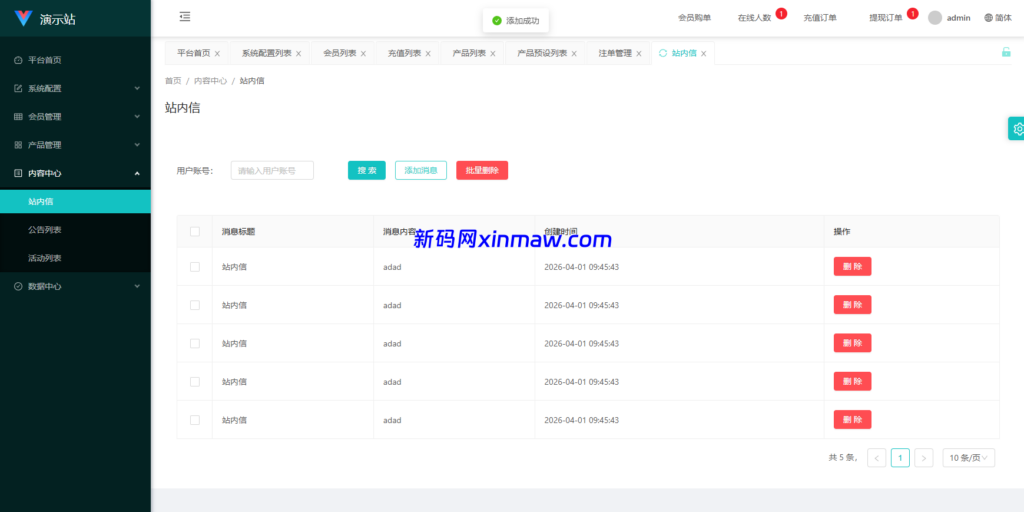Check the fifth 站内信 row checkbox

coord(195,420)
